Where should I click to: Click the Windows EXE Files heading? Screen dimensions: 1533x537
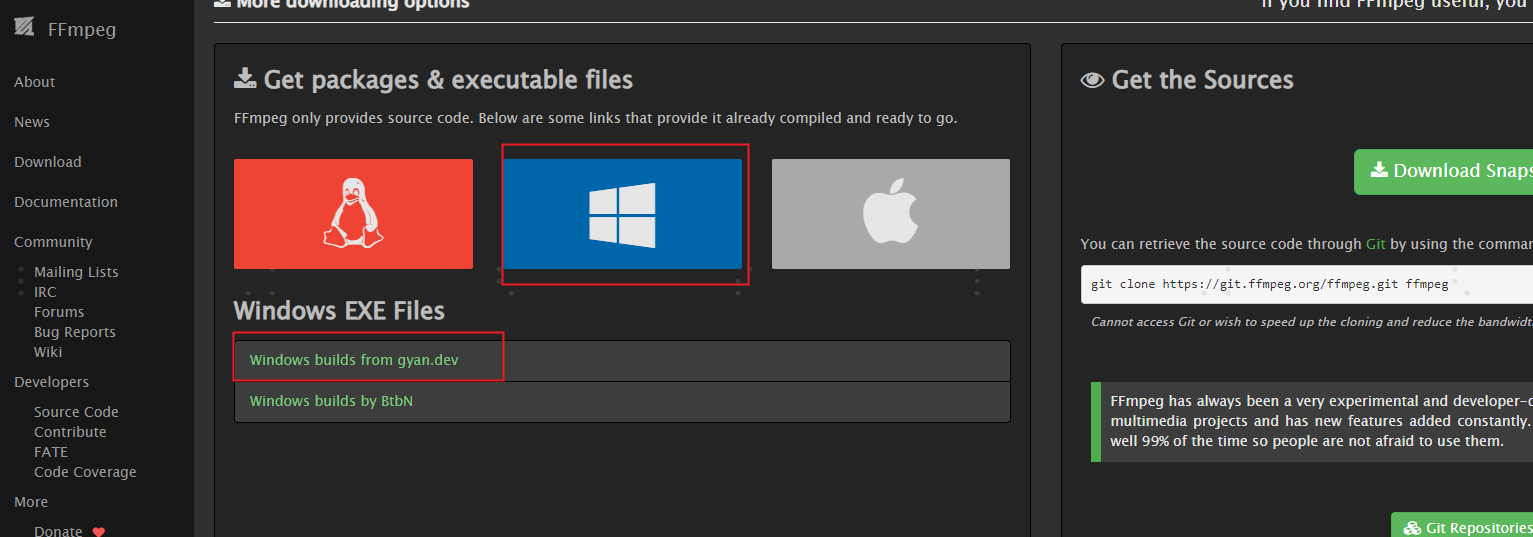point(339,310)
